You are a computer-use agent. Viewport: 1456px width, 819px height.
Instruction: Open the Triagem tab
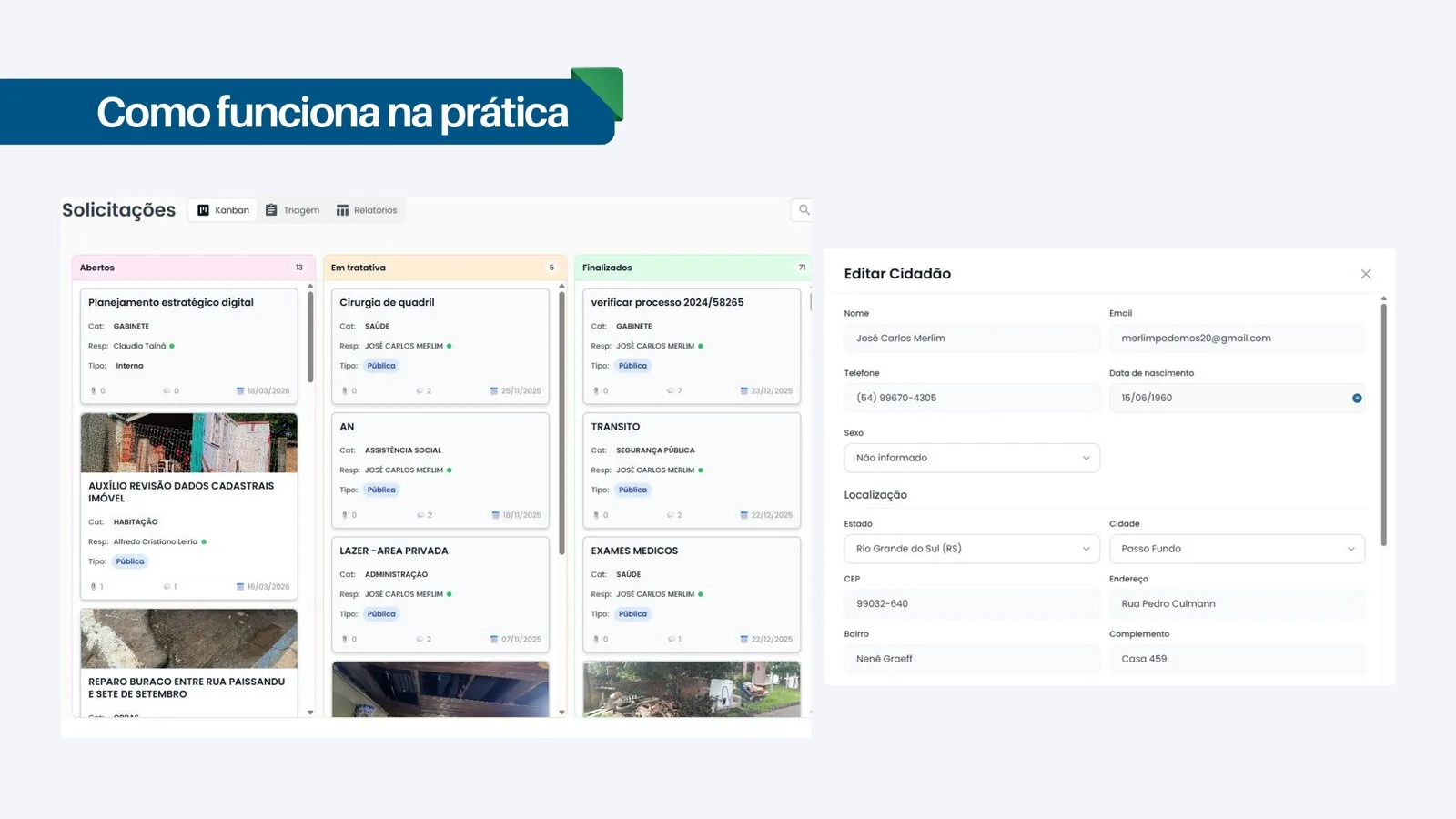tap(293, 210)
